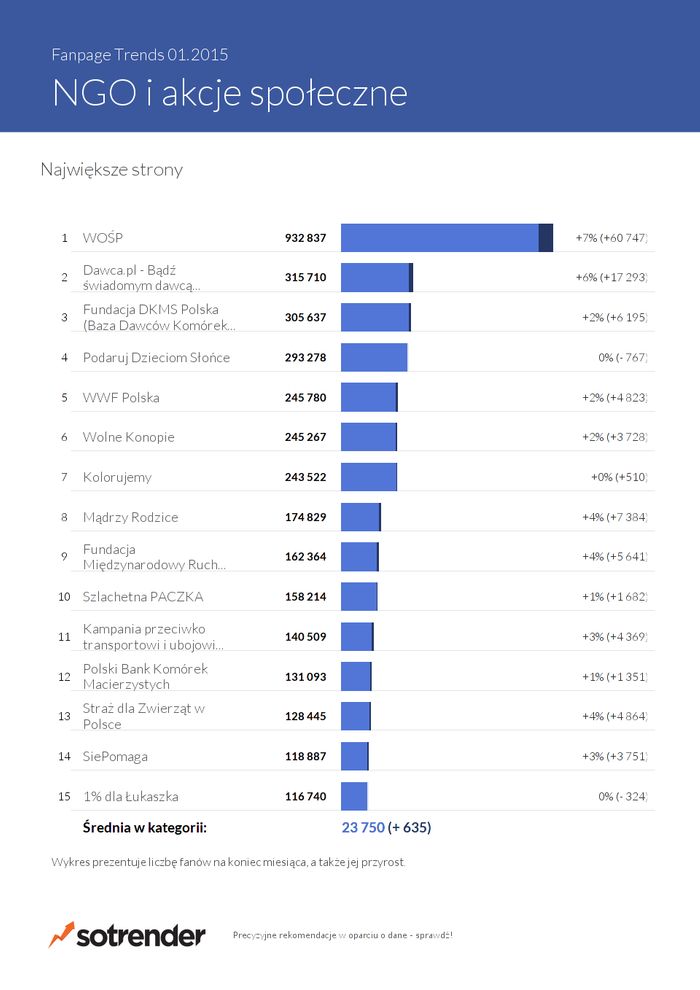The width and height of the screenshot is (700, 990).
Task: Select the WWF Polska row label
Action: (x=121, y=398)
